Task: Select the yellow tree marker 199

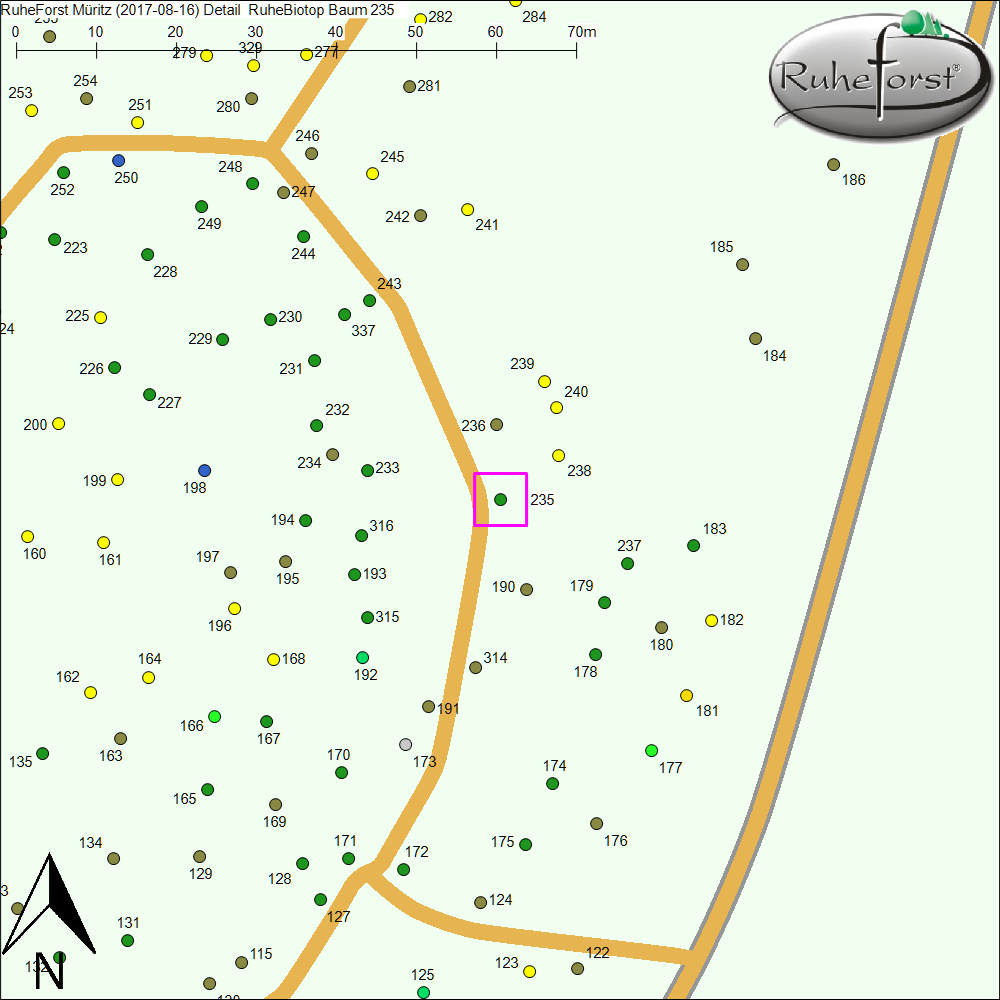Action: tap(117, 479)
